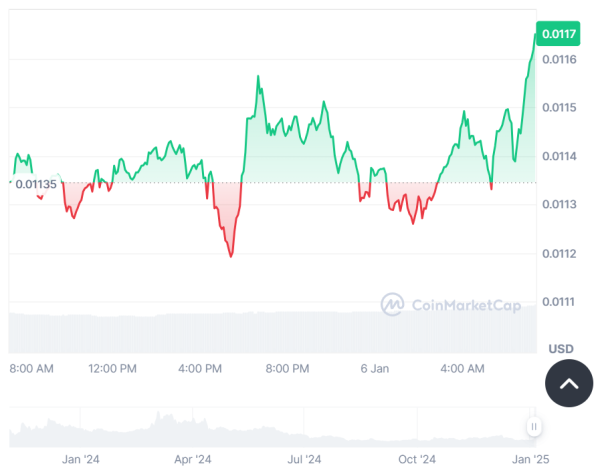Screen dimensions: 600x476
Task: Click Jul '24 on the overview timeline
Action: pyautogui.click(x=304, y=459)
